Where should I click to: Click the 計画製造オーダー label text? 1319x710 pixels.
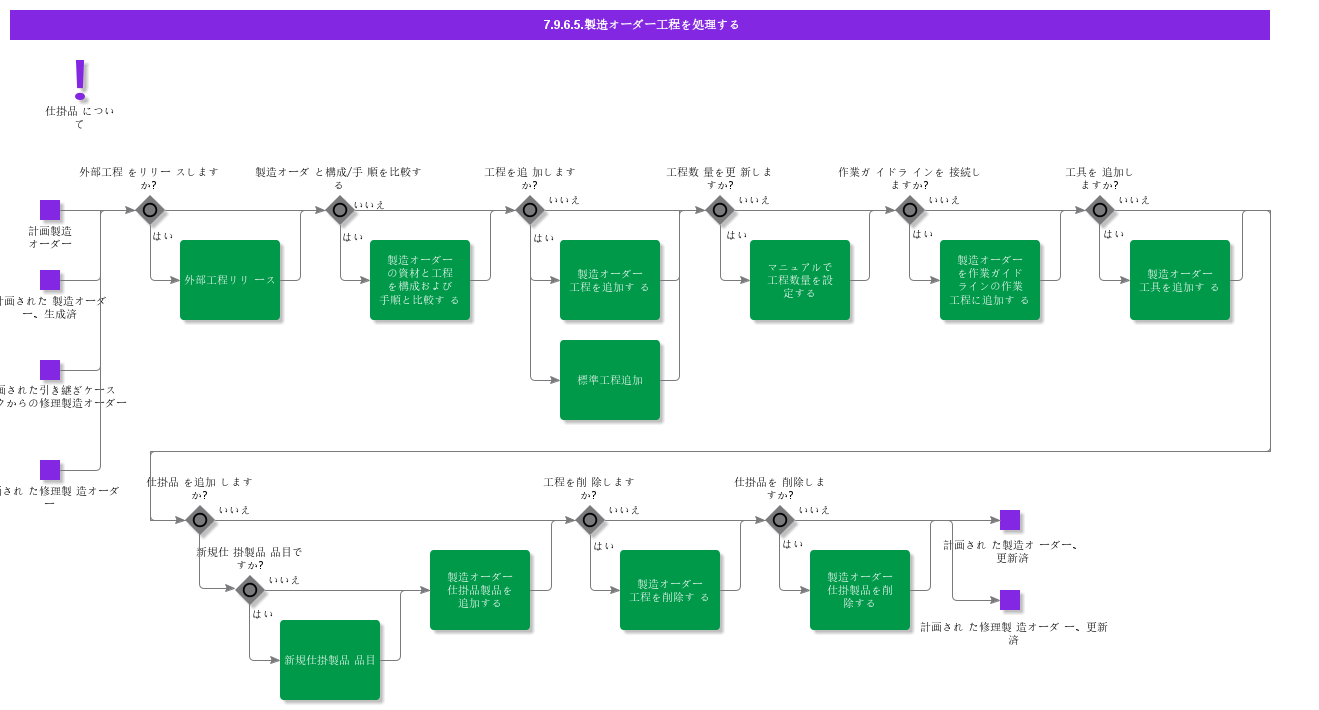tap(50, 237)
